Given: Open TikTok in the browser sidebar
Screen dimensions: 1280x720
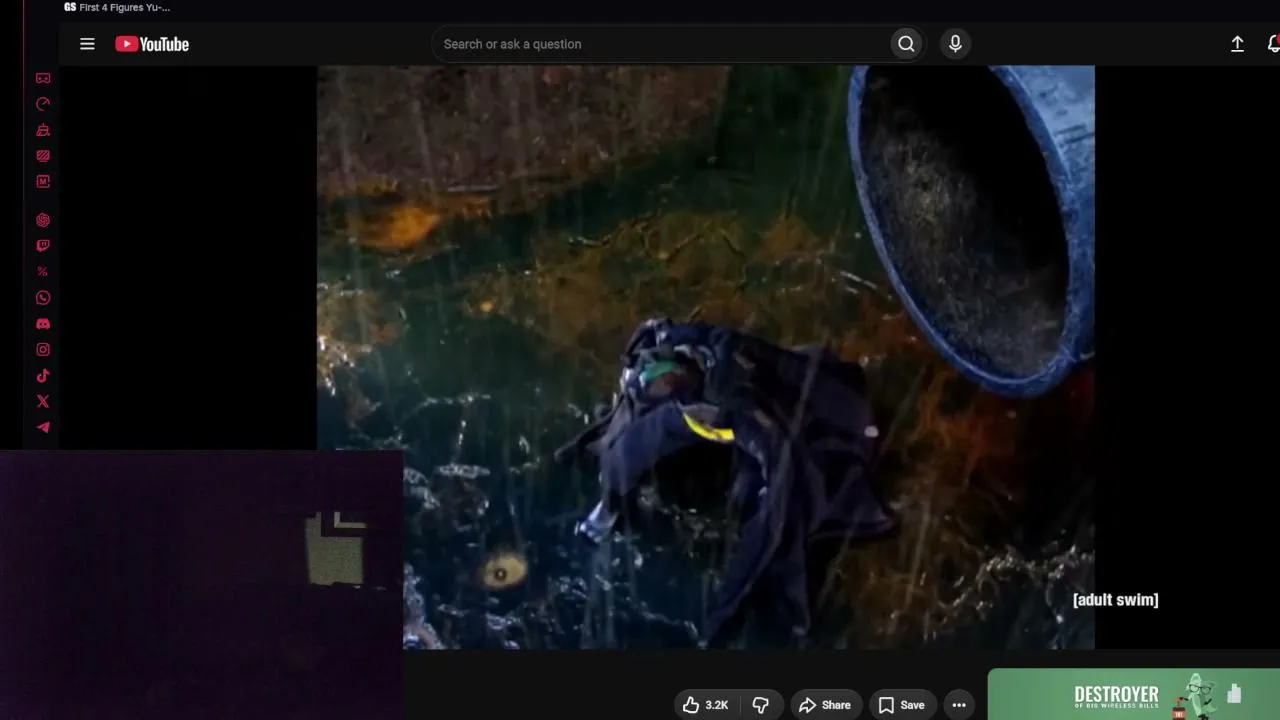Looking at the screenshot, I should (x=43, y=376).
